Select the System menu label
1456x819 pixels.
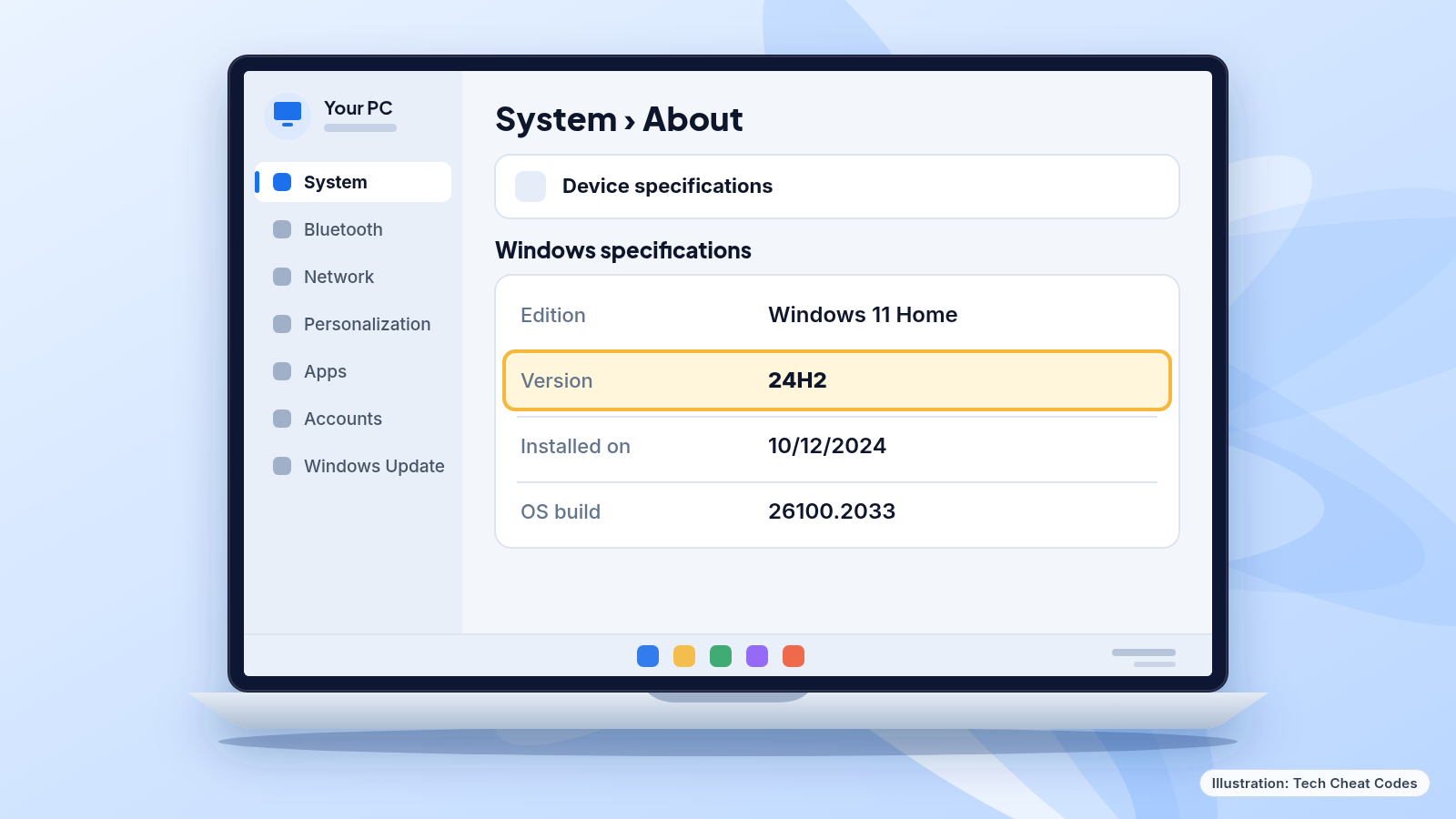coord(336,182)
